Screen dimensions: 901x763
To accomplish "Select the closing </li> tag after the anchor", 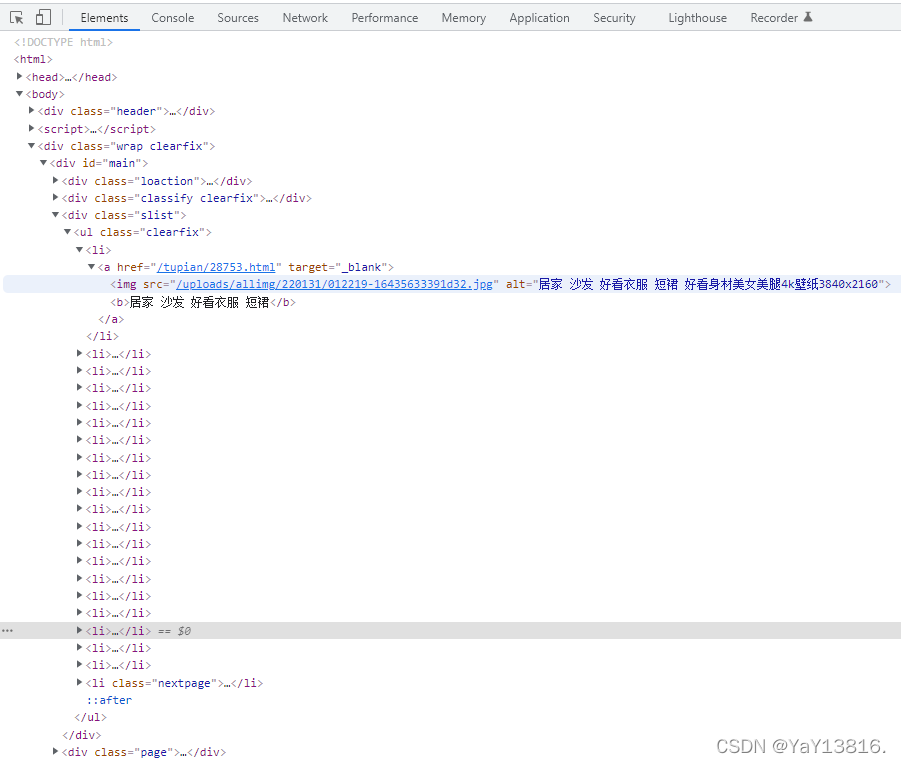I will click(x=102, y=336).
